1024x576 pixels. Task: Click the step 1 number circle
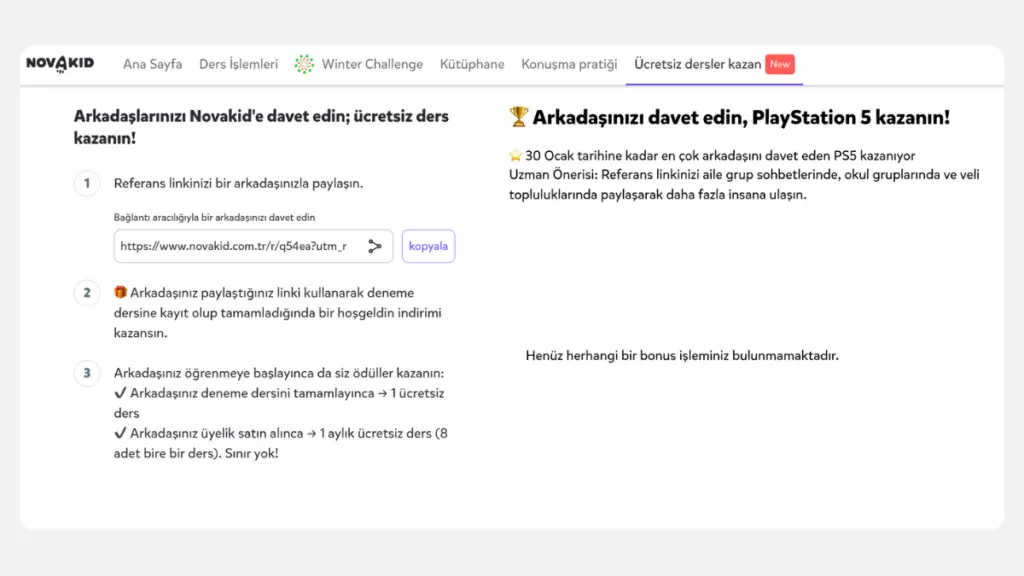[87, 183]
